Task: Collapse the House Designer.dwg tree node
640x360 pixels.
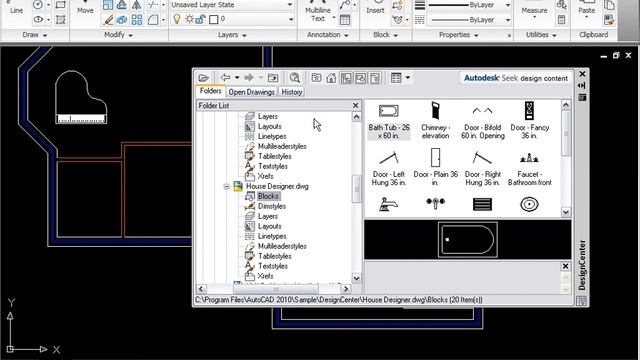Action: click(x=227, y=187)
